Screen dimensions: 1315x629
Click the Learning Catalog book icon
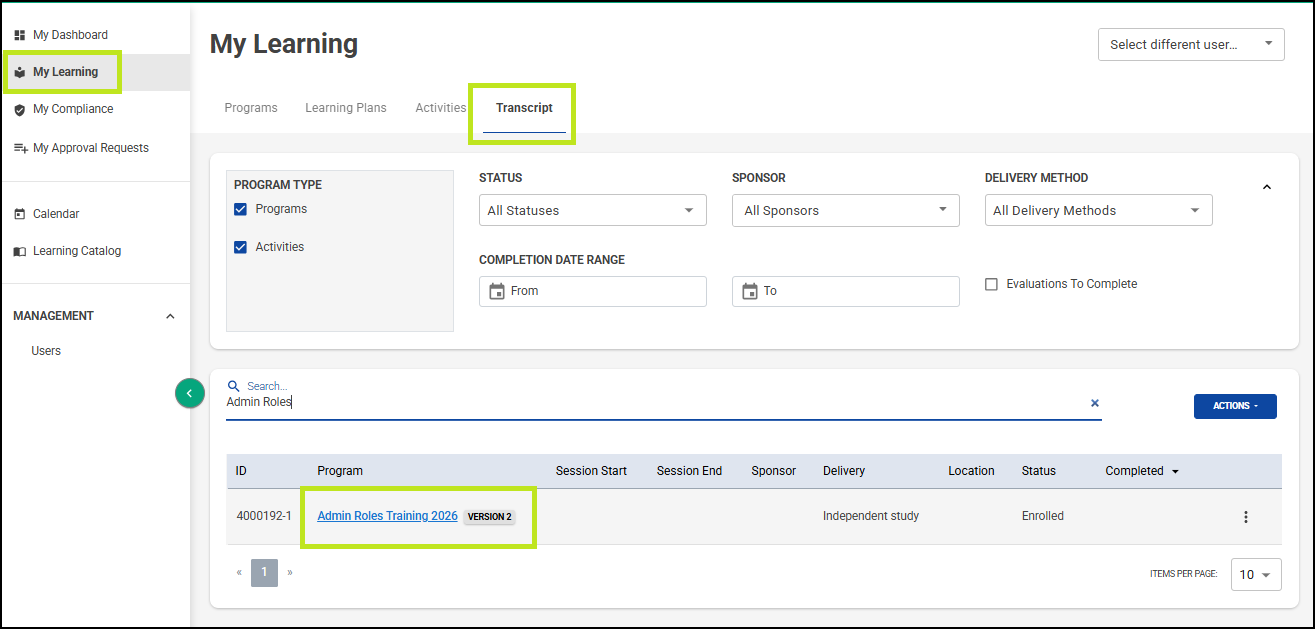[x=20, y=252]
